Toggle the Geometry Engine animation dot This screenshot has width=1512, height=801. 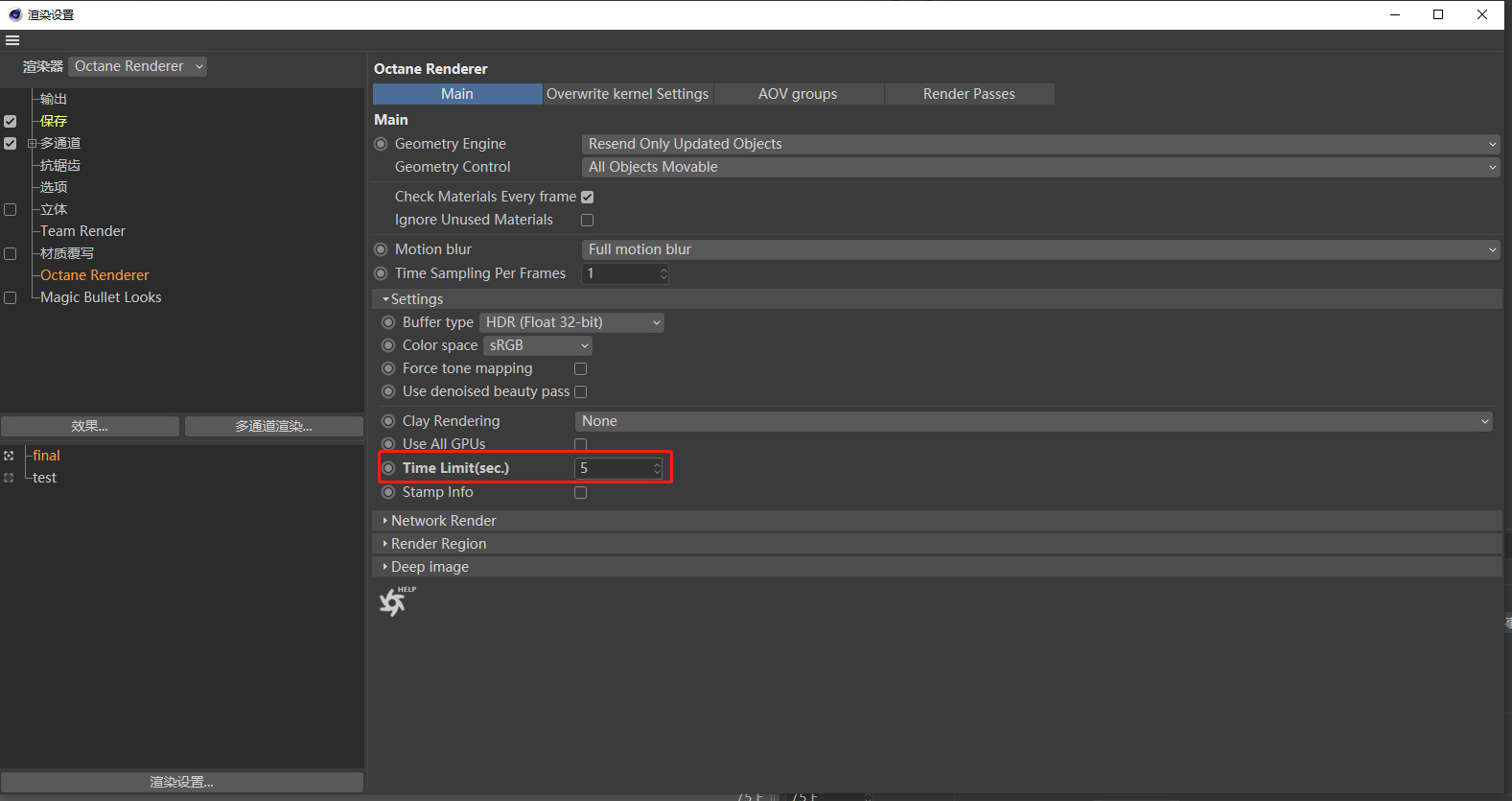pos(381,144)
